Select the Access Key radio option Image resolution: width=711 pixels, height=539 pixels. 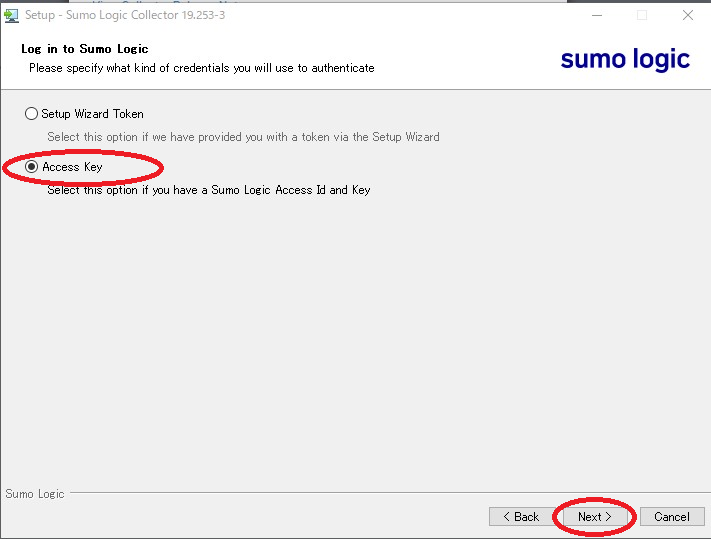tap(31, 167)
